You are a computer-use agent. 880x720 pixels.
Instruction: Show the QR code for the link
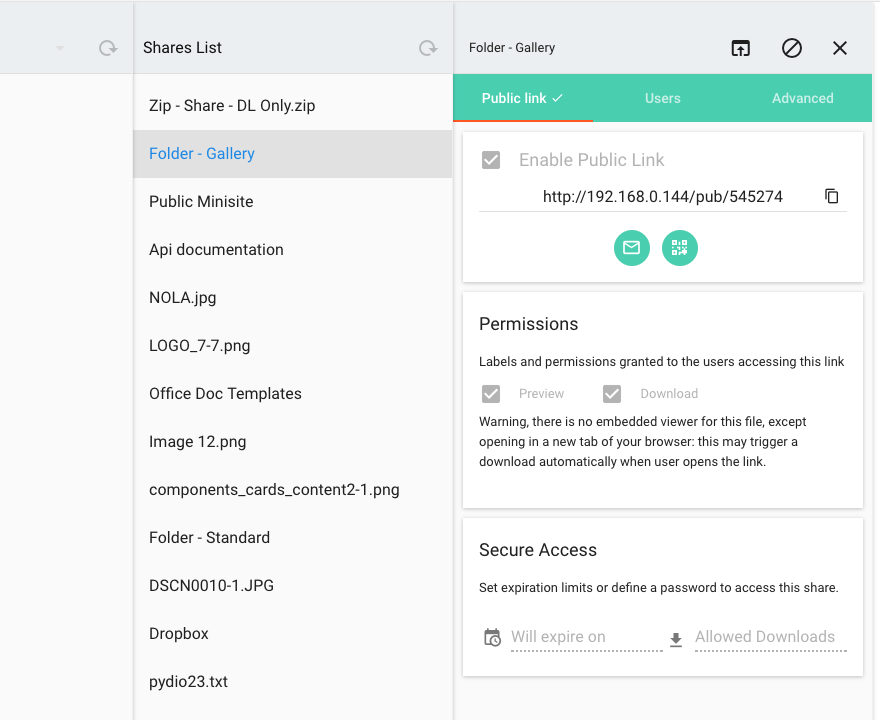click(x=680, y=248)
